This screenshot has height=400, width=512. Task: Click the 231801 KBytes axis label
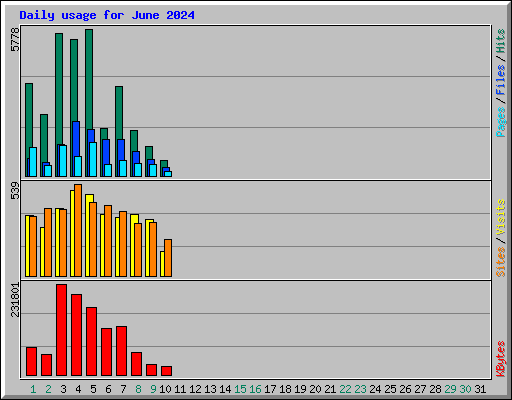[15, 300]
